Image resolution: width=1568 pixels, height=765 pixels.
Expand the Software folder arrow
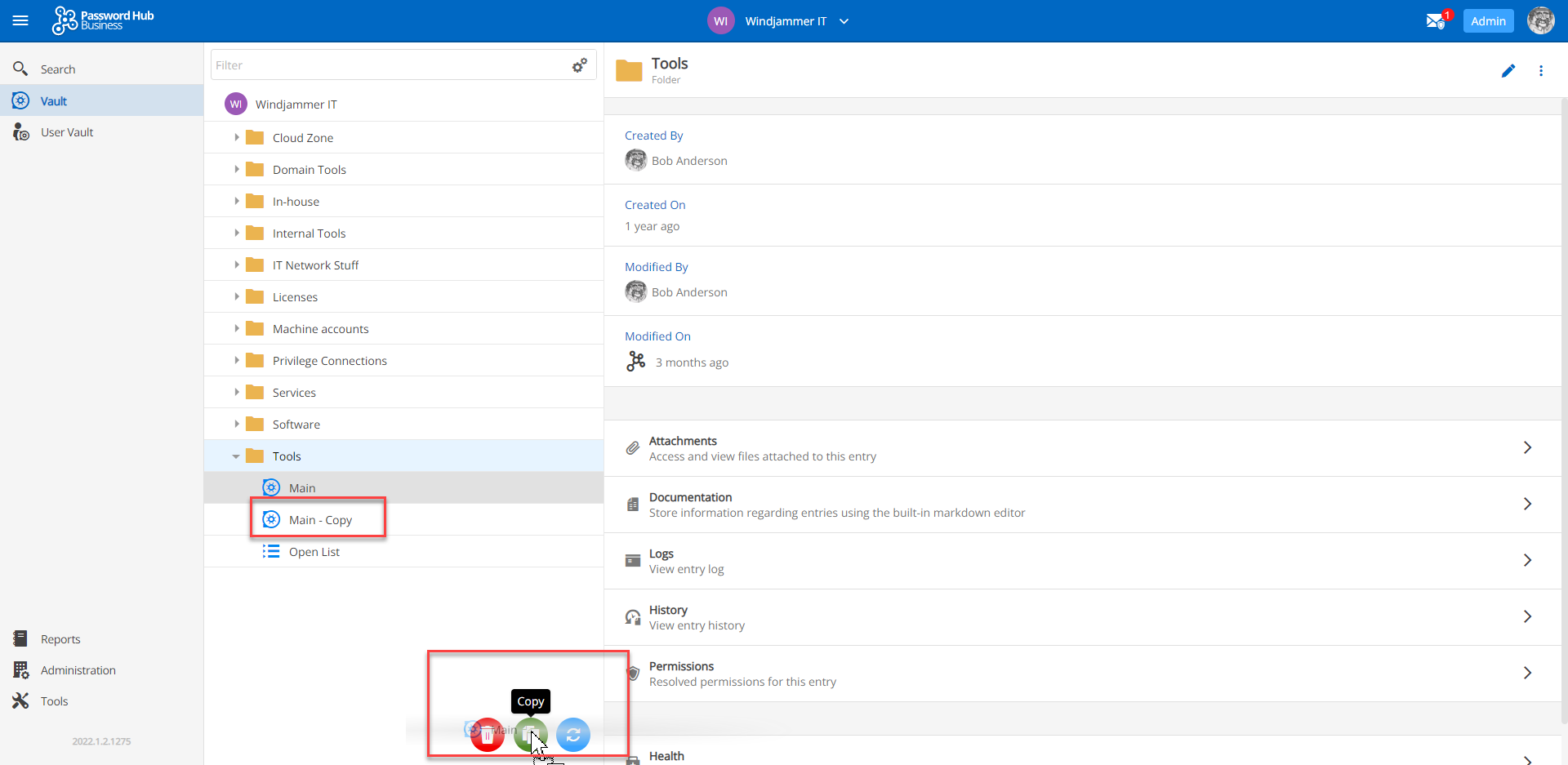(237, 425)
